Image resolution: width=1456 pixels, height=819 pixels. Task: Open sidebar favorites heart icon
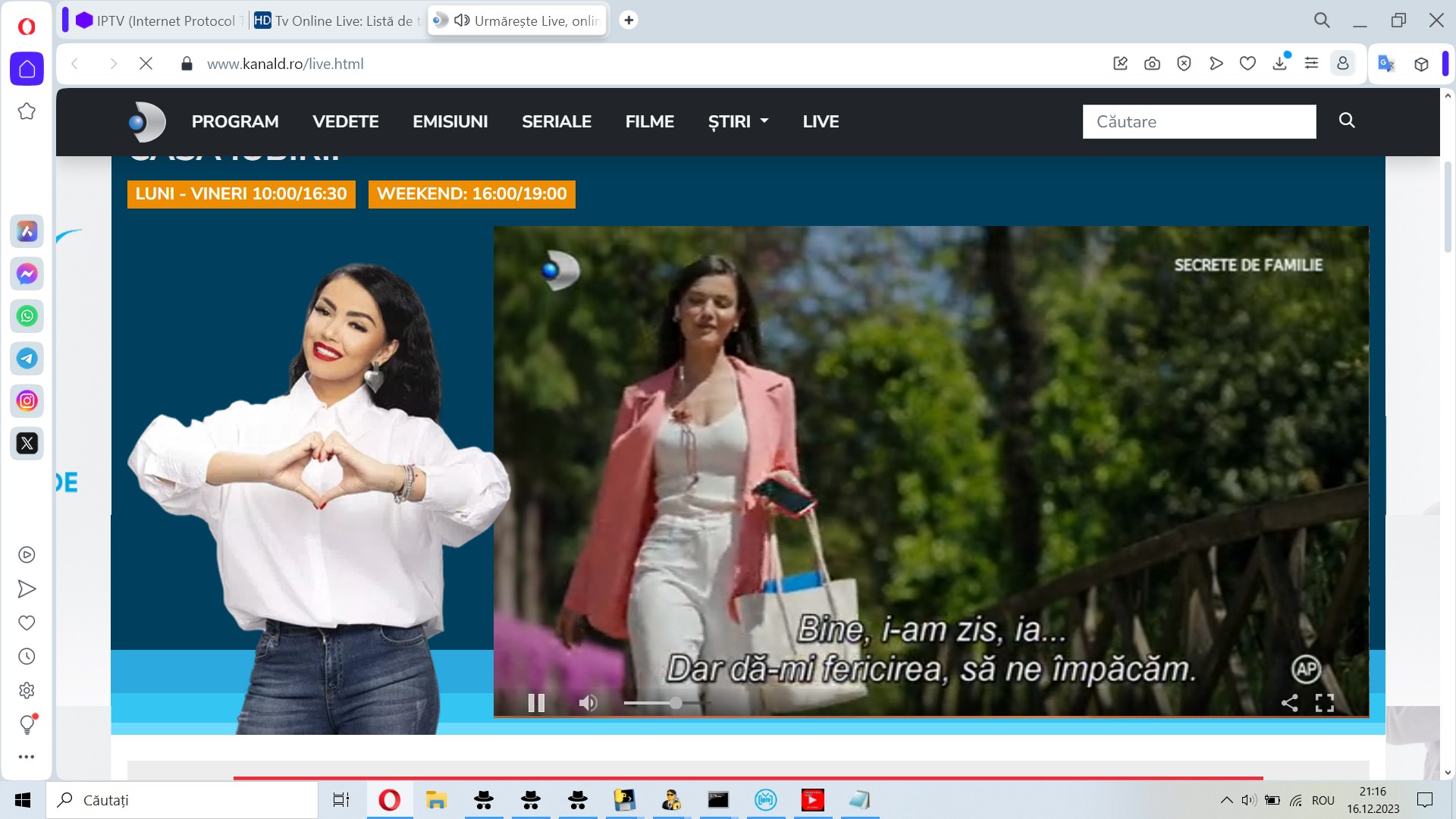tap(27, 623)
